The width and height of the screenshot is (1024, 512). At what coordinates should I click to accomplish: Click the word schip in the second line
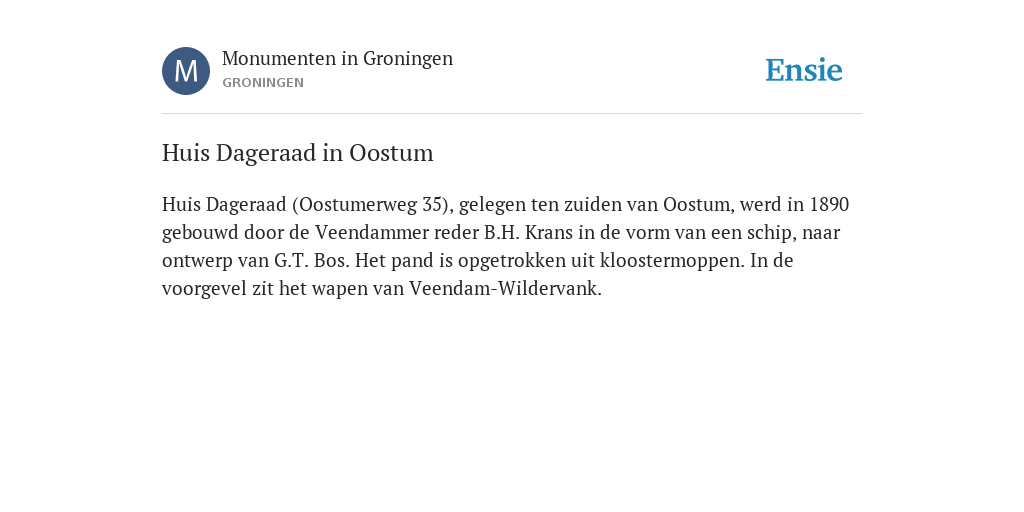pyautogui.click(x=773, y=233)
